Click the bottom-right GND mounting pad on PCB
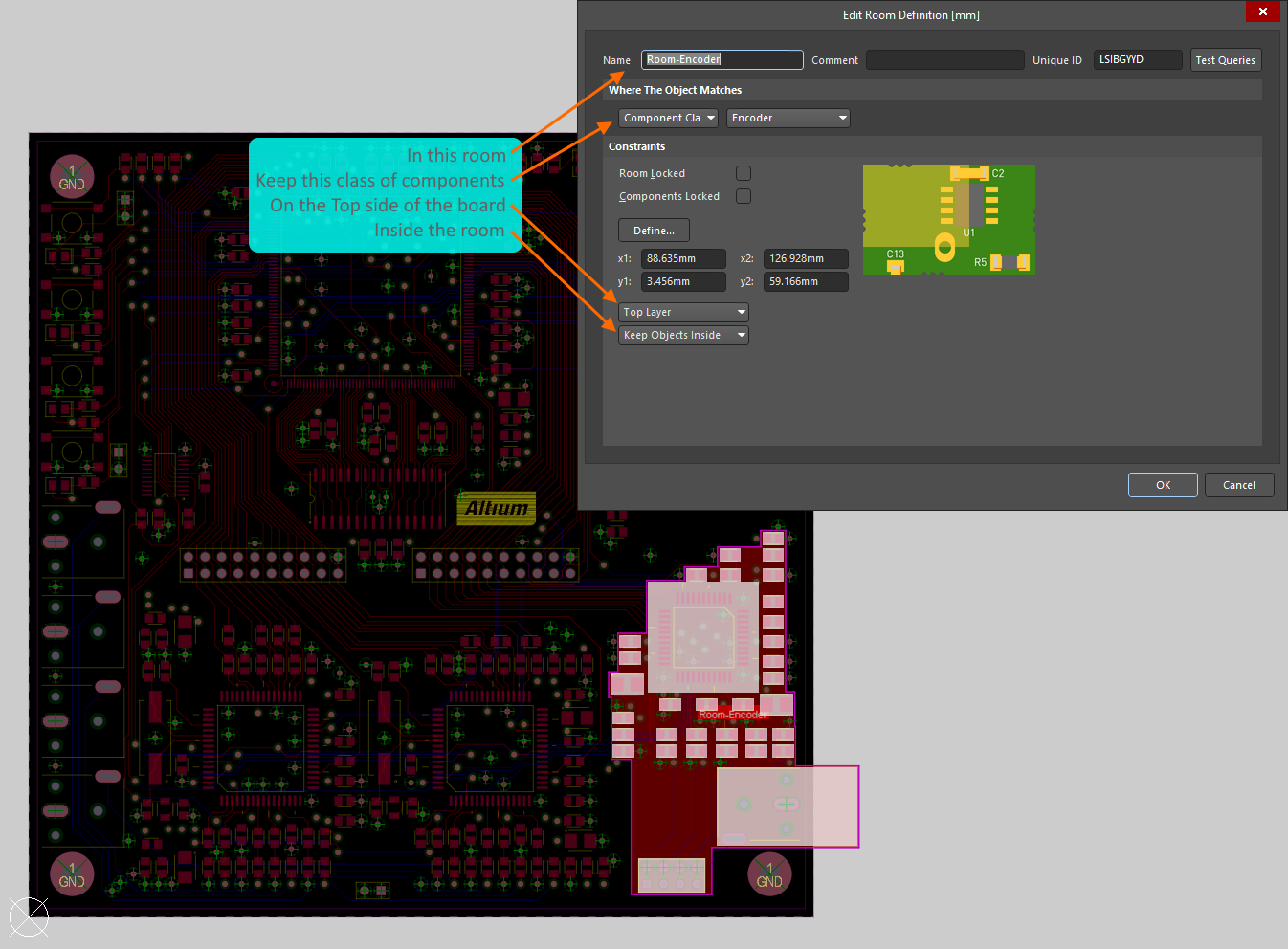Viewport: 1288px width, 949px height. click(x=769, y=874)
